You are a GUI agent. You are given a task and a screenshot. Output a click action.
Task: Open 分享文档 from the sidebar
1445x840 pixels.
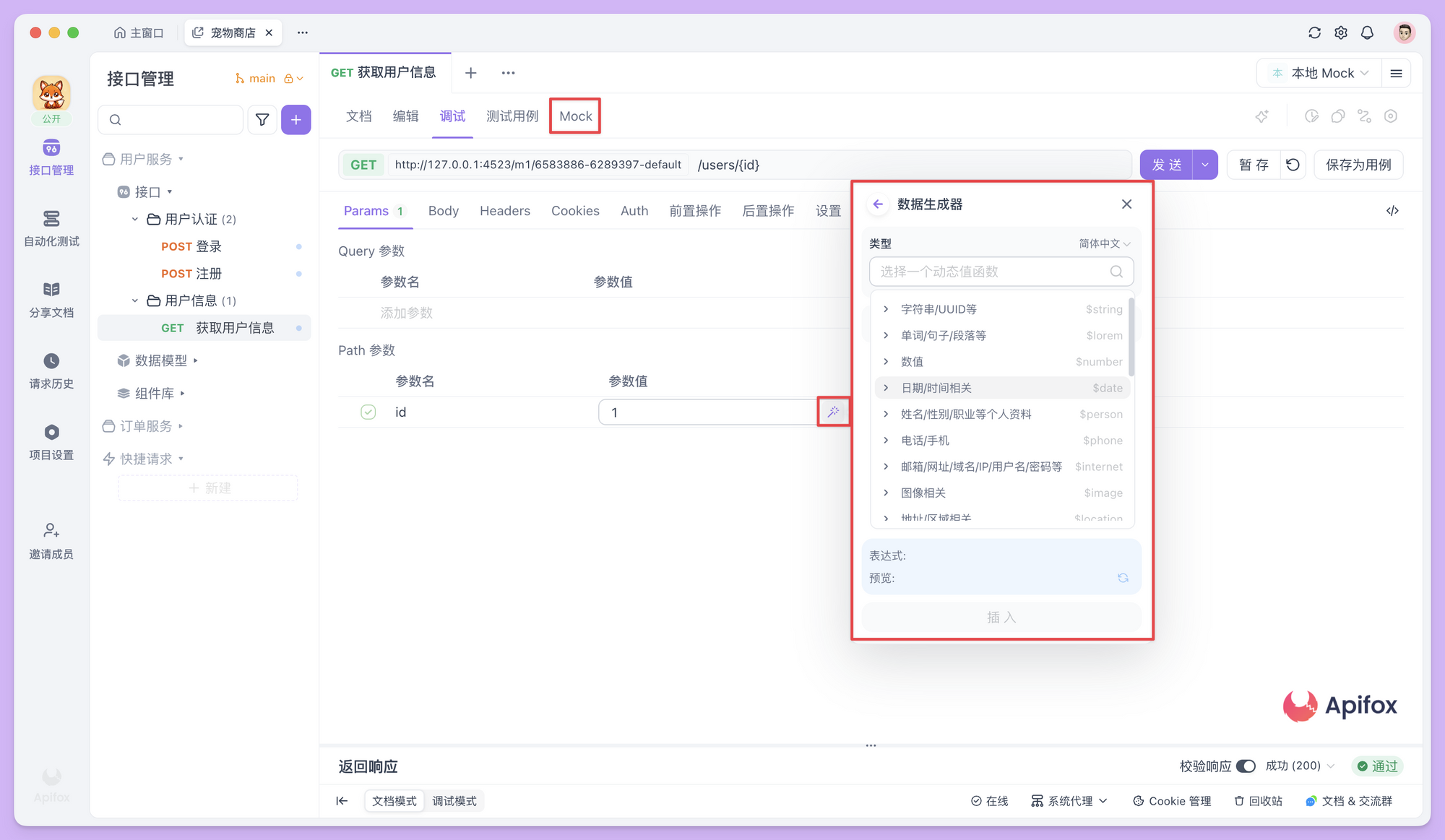click(51, 298)
